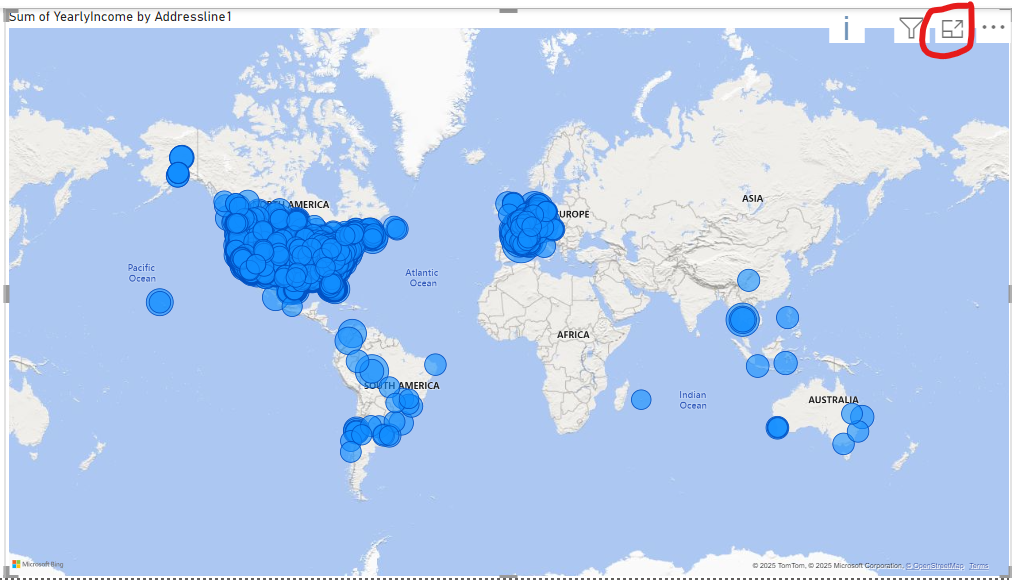Click the left-edge resize handle of visual

click(7, 293)
